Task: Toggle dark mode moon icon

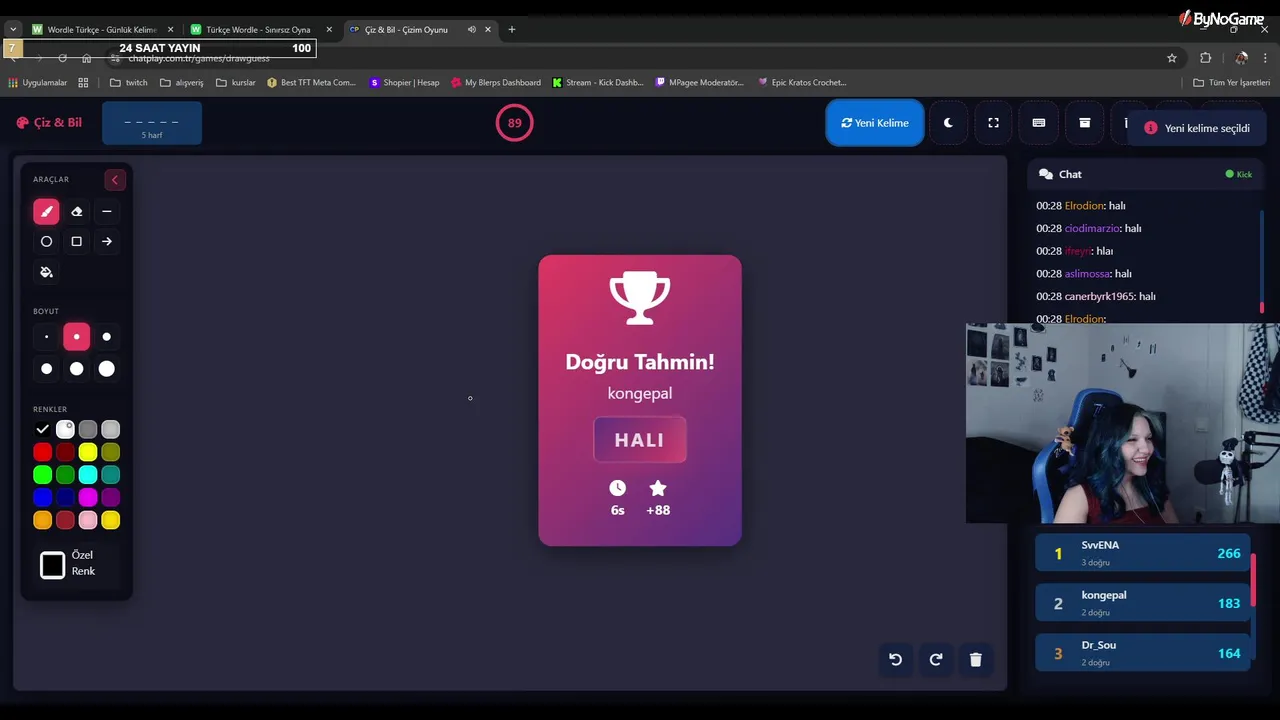Action: pyautogui.click(x=948, y=123)
